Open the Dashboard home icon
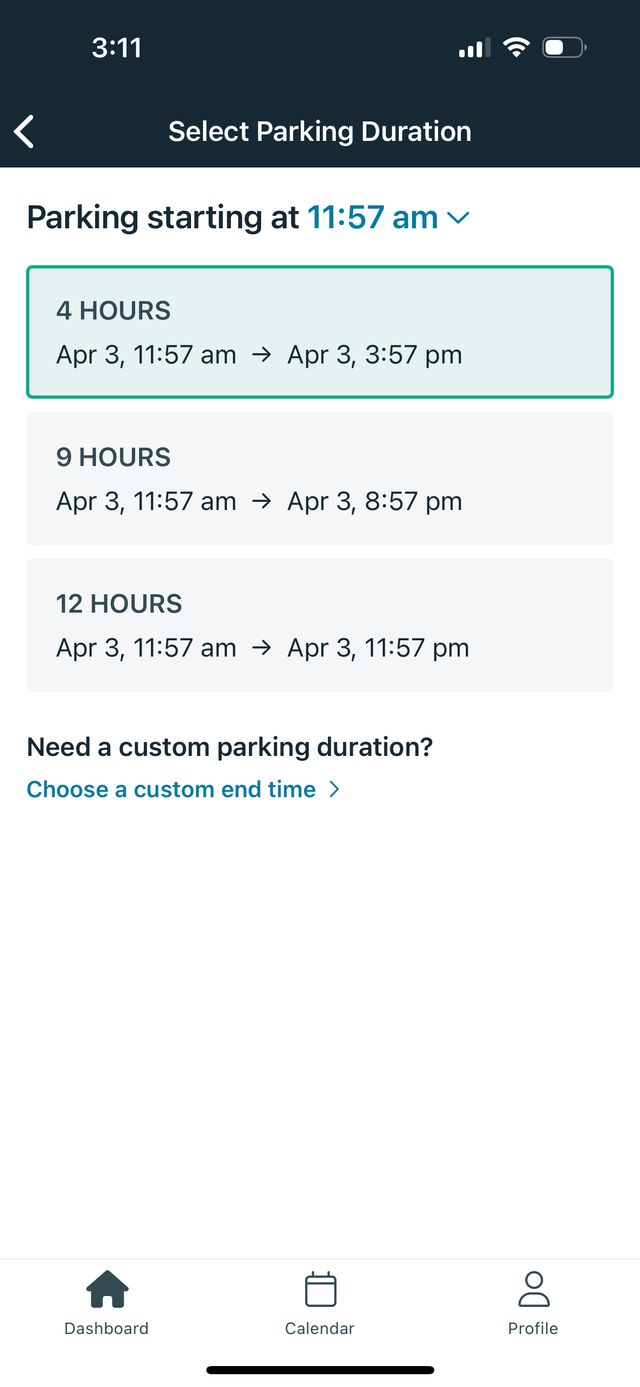The width and height of the screenshot is (640, 1387). (107, 1290)
